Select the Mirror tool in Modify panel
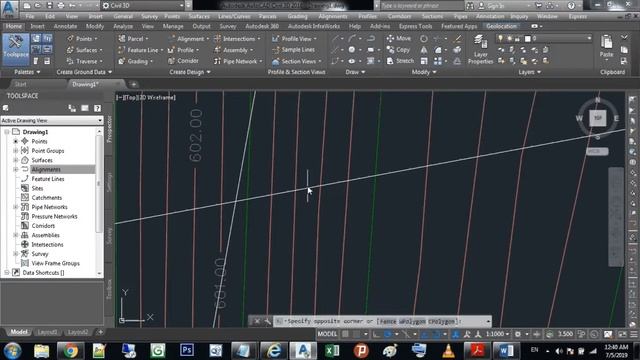Image resolution: width=640 pixels, height=360 pixels. point(424,50)
